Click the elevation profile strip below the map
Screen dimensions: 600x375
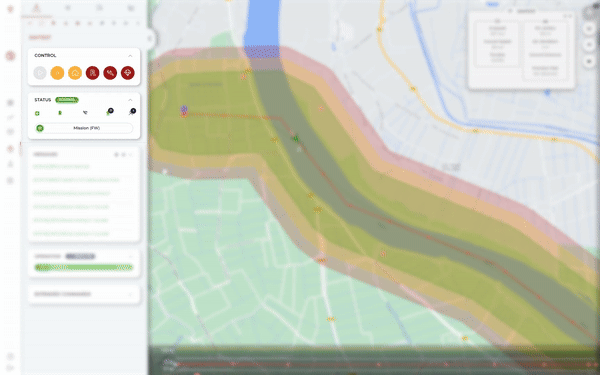[x=374, y=360]
